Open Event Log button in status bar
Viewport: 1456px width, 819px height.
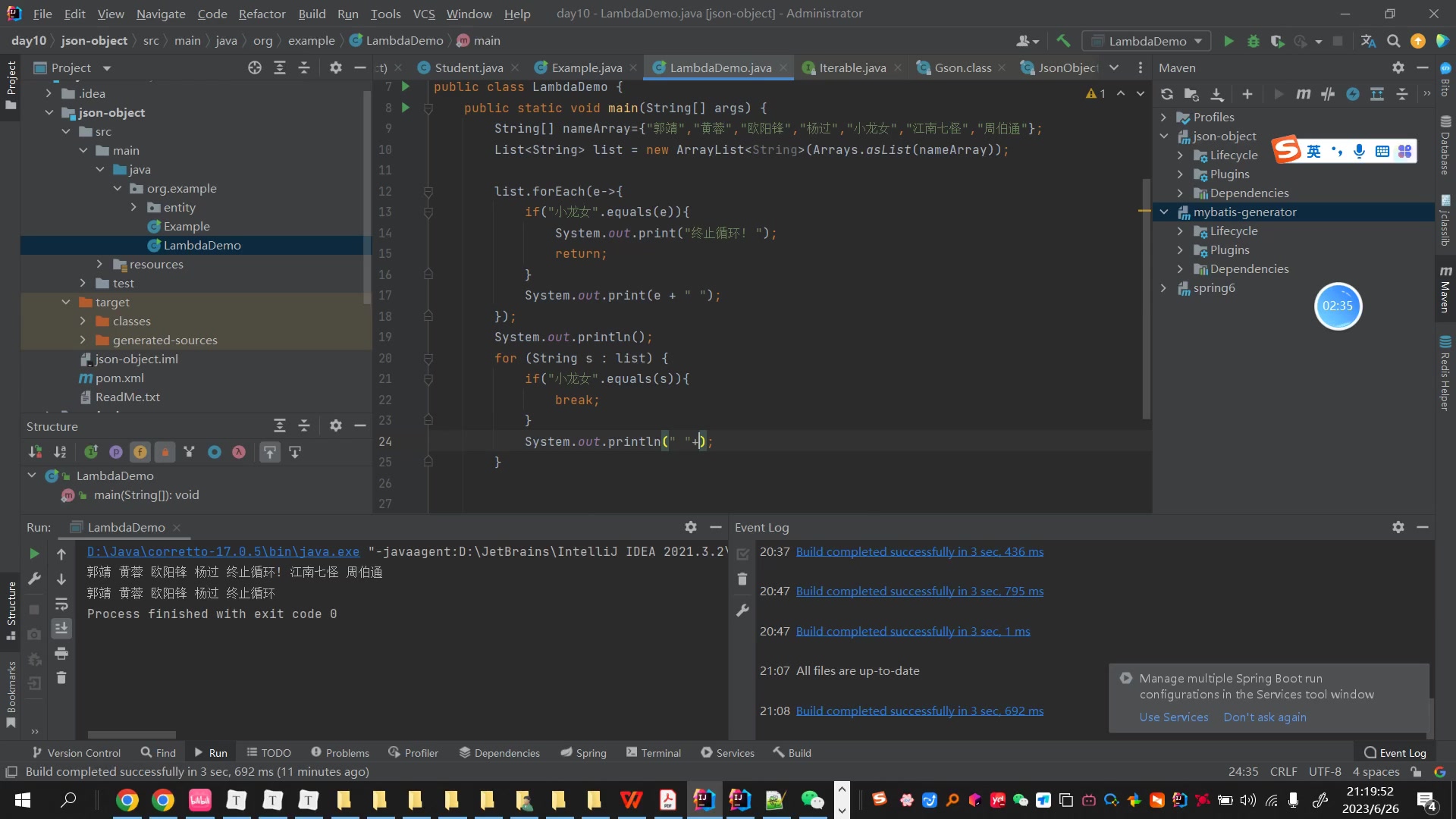click(x=1395, y=752)
